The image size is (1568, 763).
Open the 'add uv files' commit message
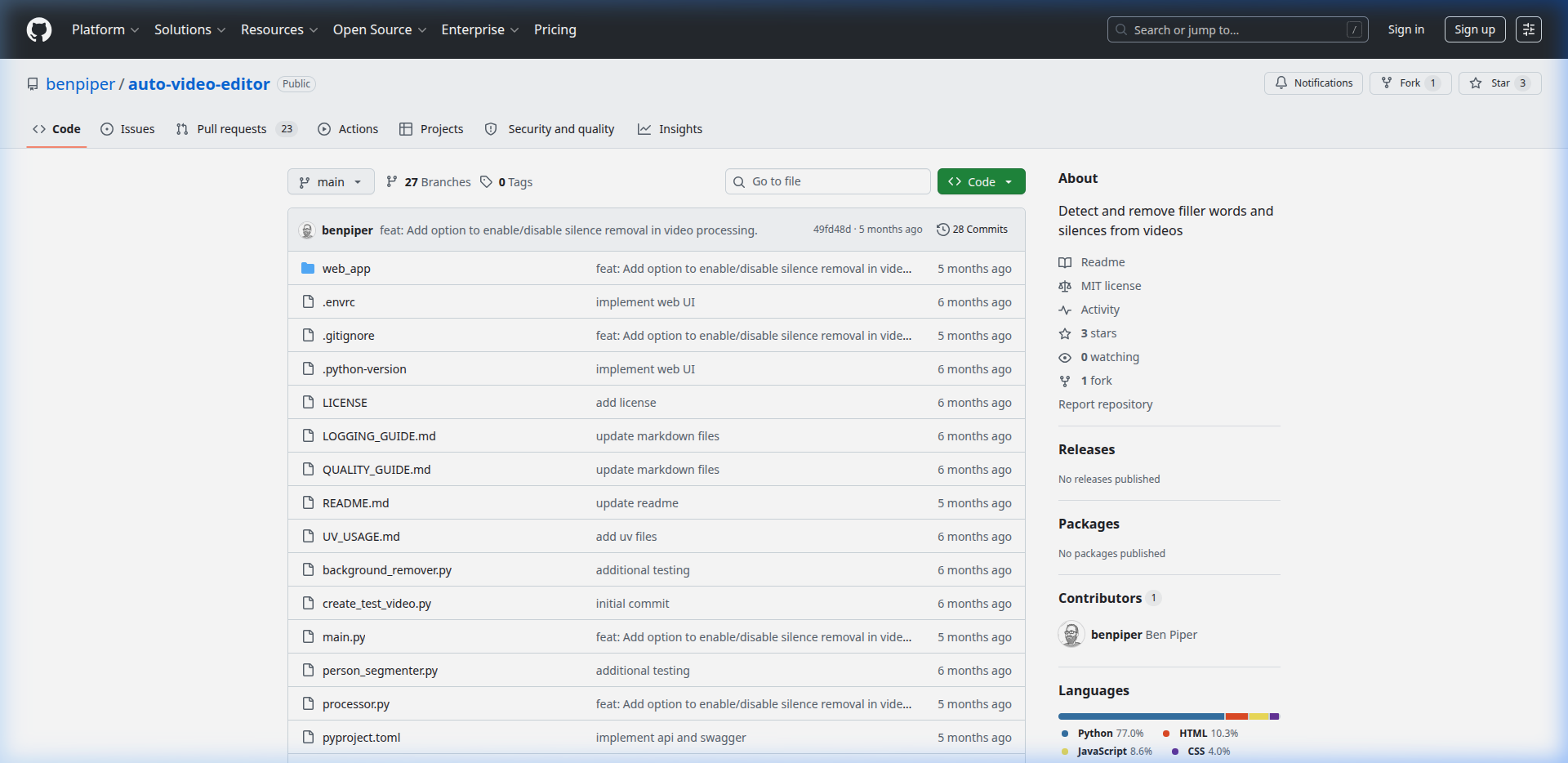tap(626, 537)
